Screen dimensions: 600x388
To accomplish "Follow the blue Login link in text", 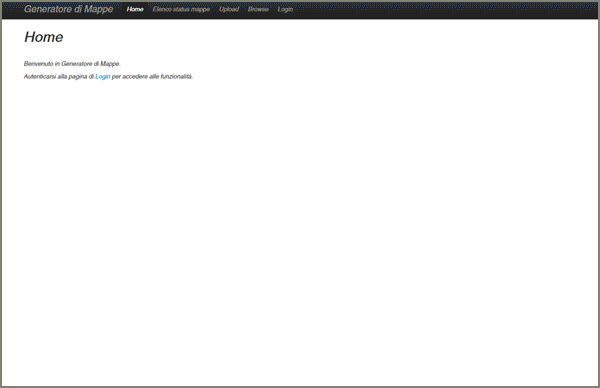I will 103,77.
